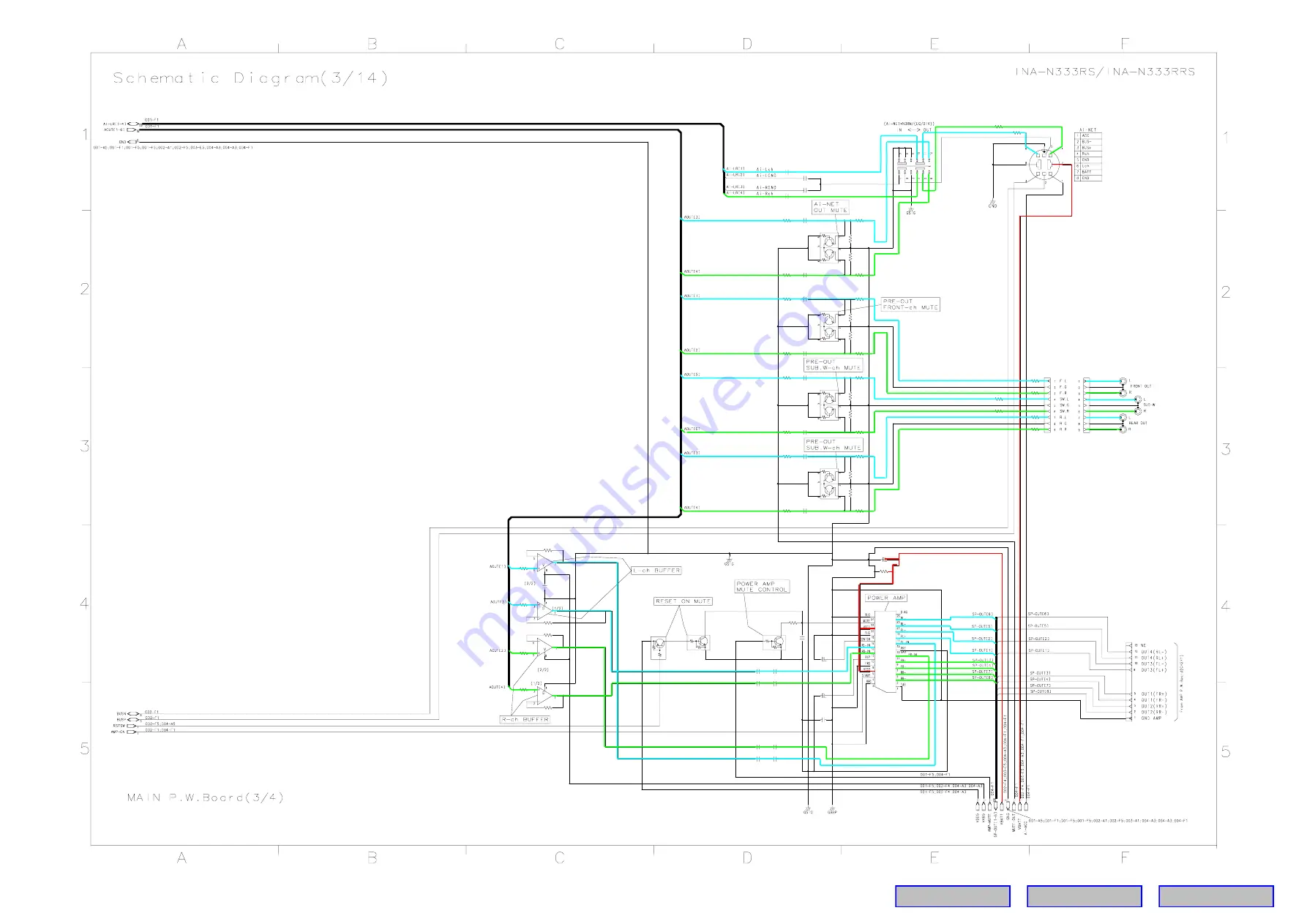Click the 'Ai-LGND' signal label
Screen dimensions: 1307x924
[766, 176]
